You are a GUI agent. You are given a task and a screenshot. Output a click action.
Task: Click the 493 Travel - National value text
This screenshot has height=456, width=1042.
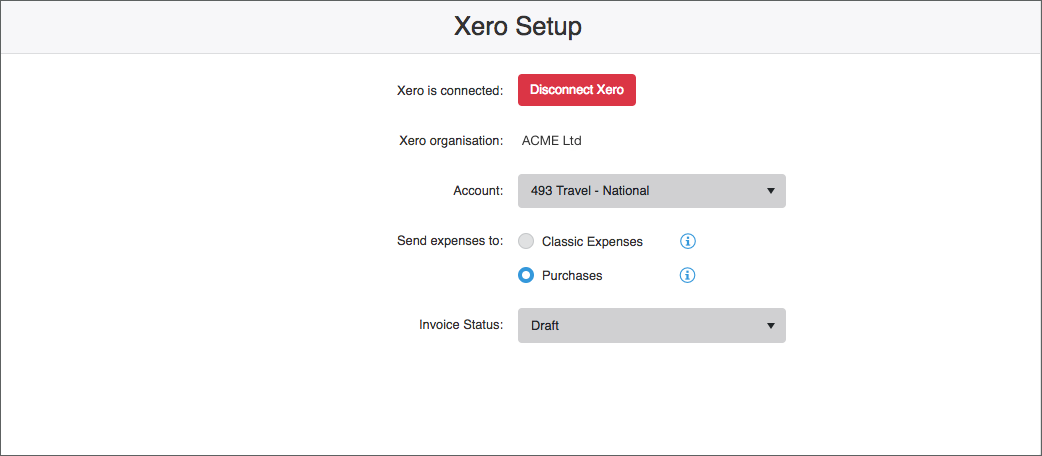tap(590, 191)
